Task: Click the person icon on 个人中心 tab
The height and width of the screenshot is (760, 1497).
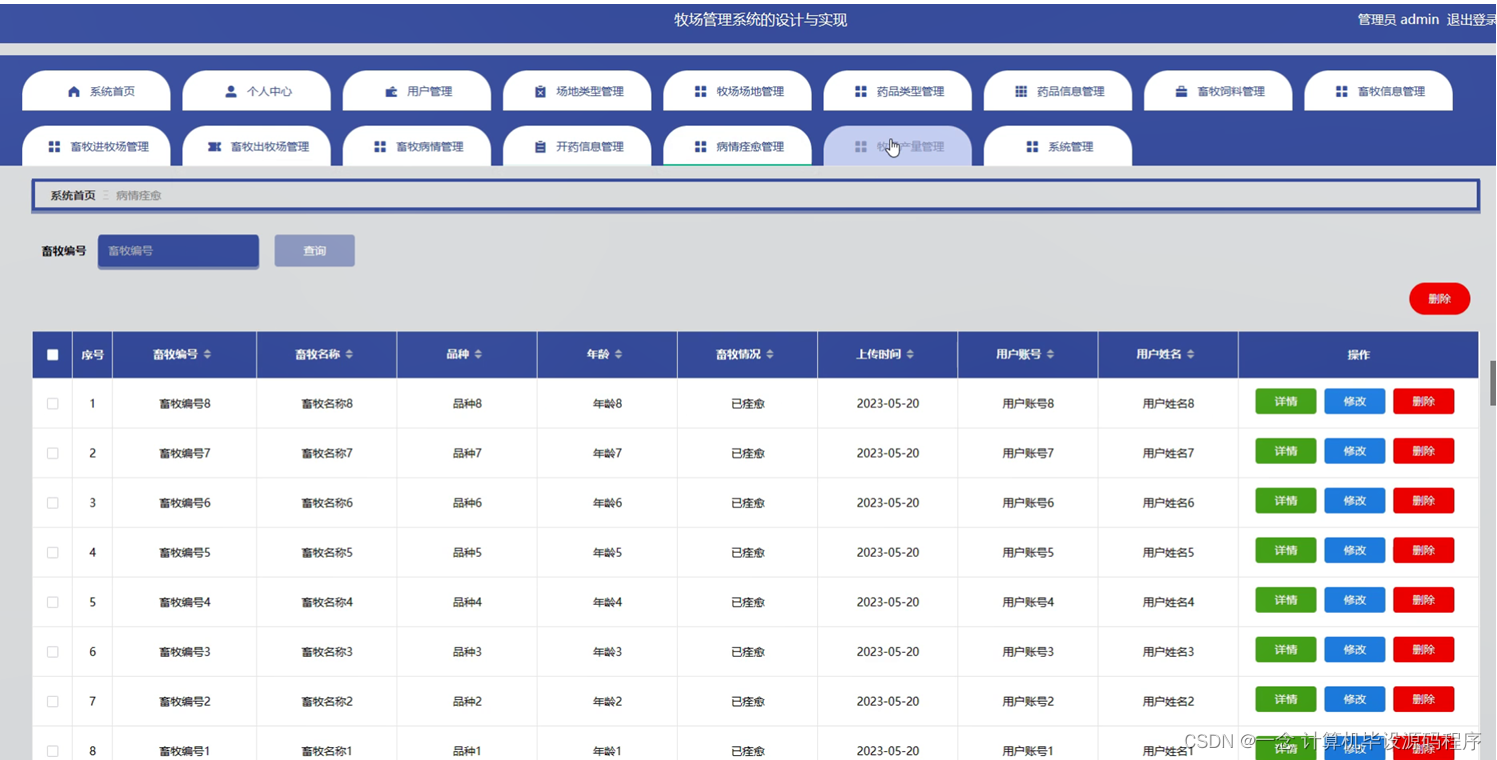Action: (231, 92)
